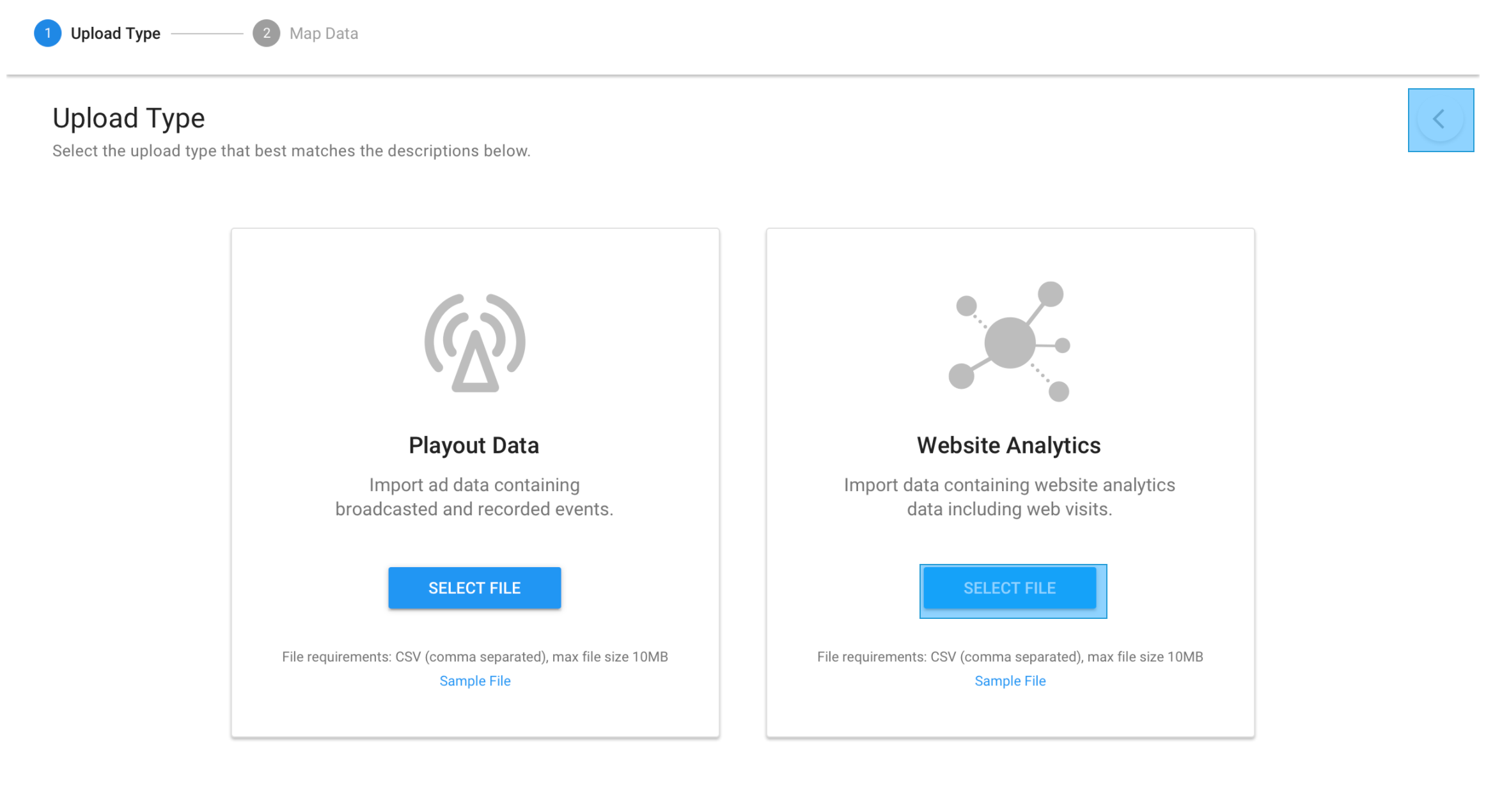Image resolution: width=1486 pixels, height=812 pixels.
Task: Click Website Analytics file requirements text
Action: pos(1010,657)
